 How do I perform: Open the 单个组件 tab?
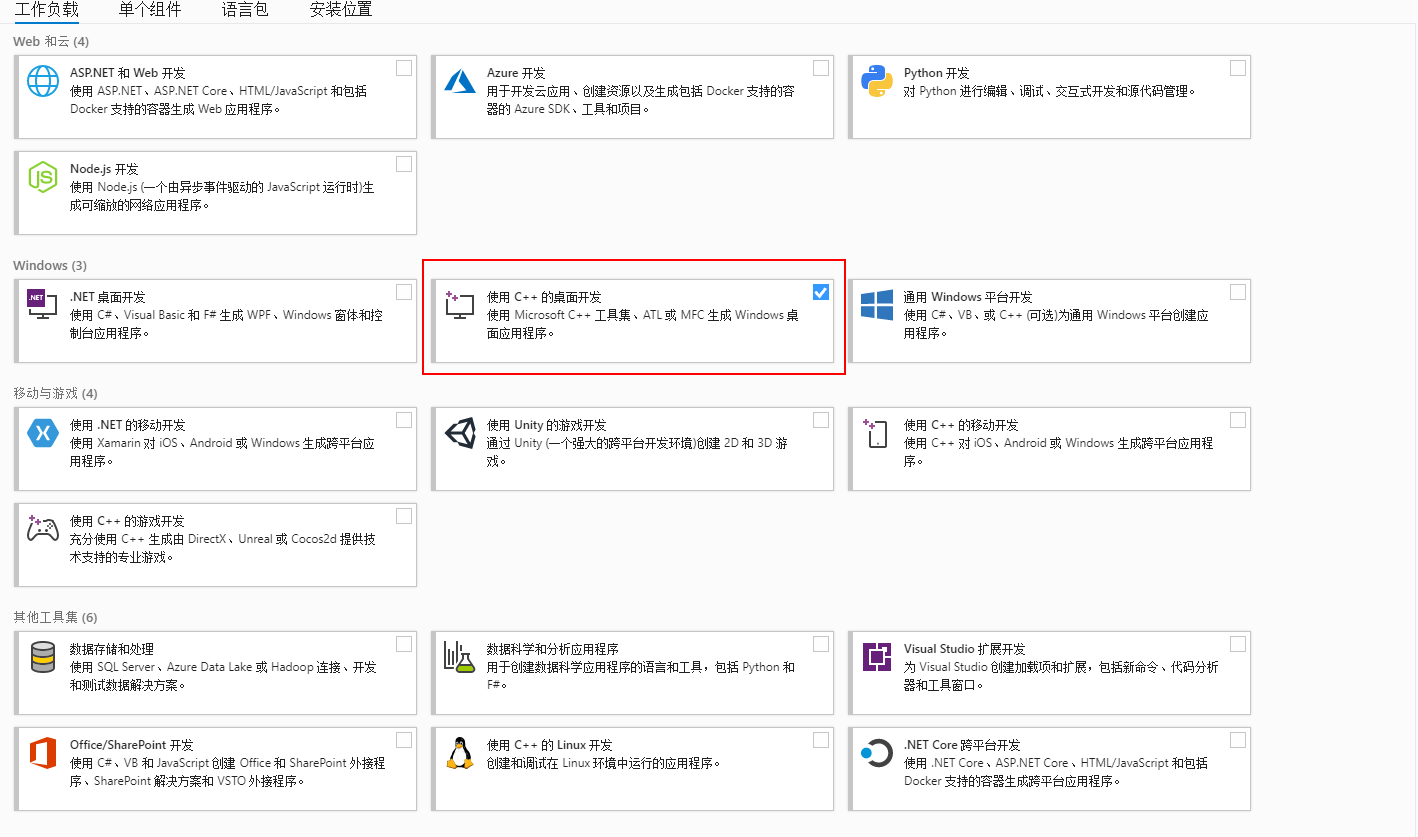tap(150, 10)
